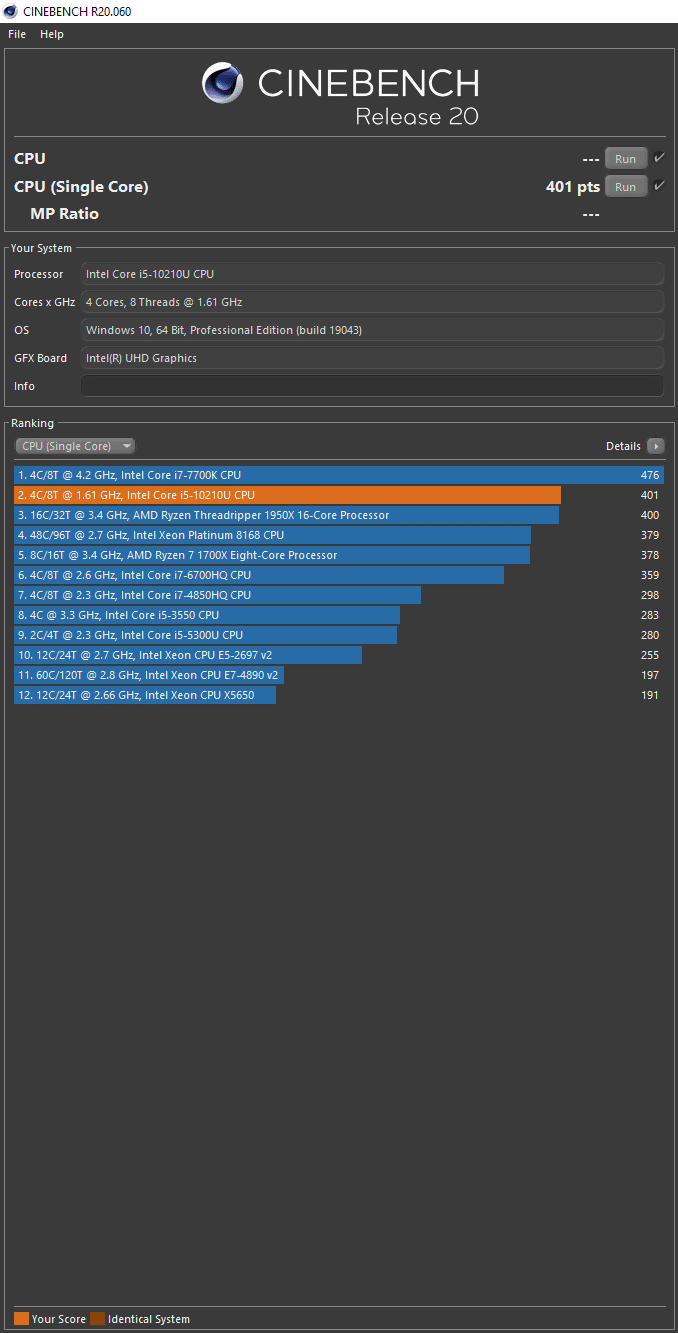Open the Help menu
The height and width of the screenshot is (1333, 678).
pos(52,34)
